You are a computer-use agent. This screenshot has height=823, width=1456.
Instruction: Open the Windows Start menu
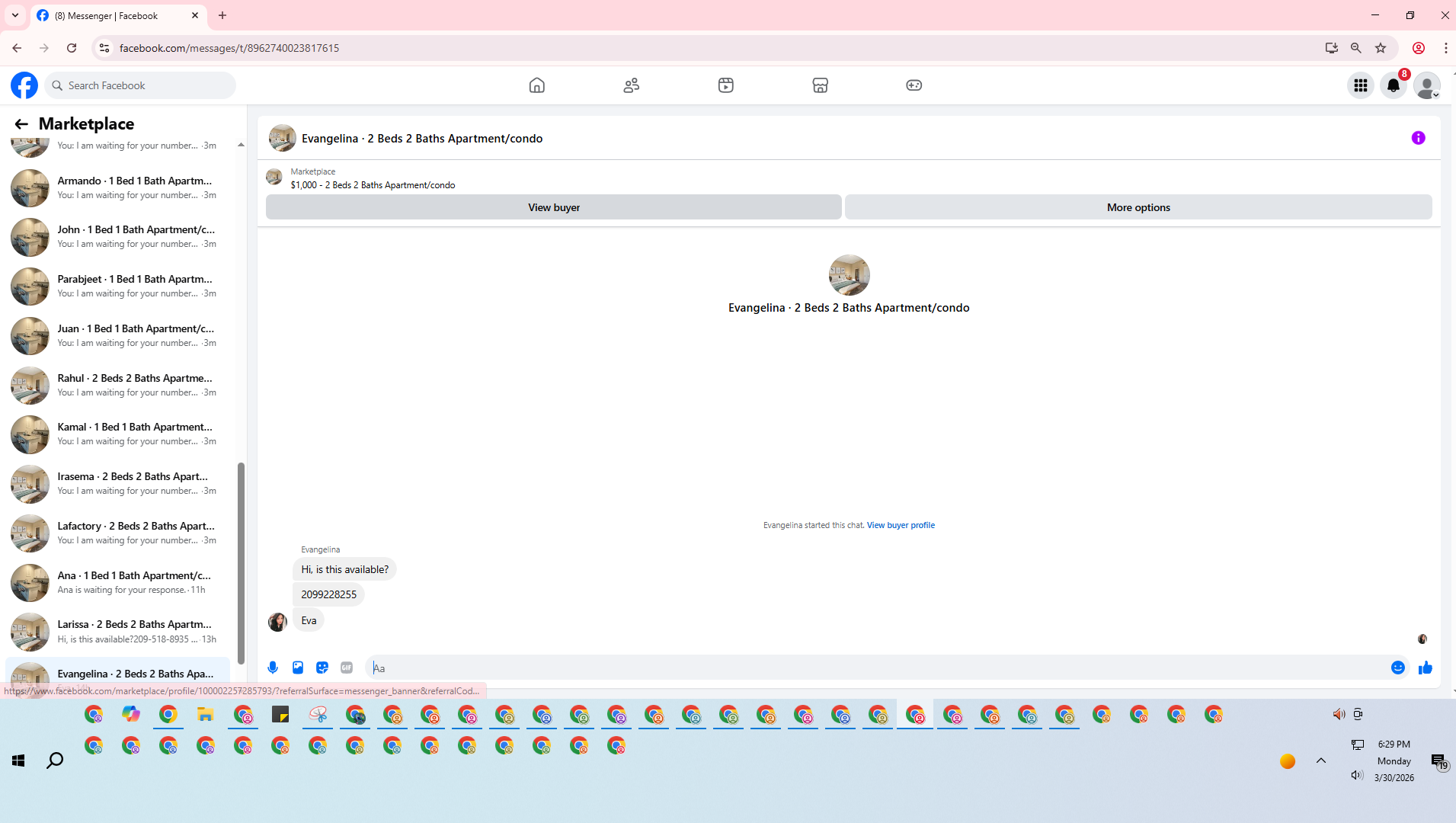coord(18,761)
